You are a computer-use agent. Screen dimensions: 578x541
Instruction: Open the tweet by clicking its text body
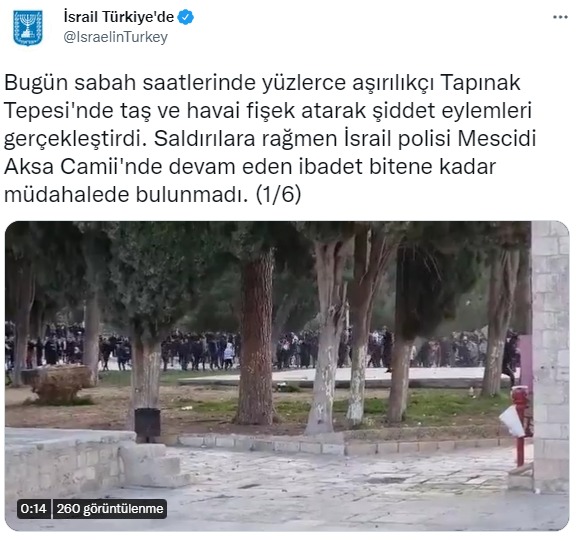[270, 139]
